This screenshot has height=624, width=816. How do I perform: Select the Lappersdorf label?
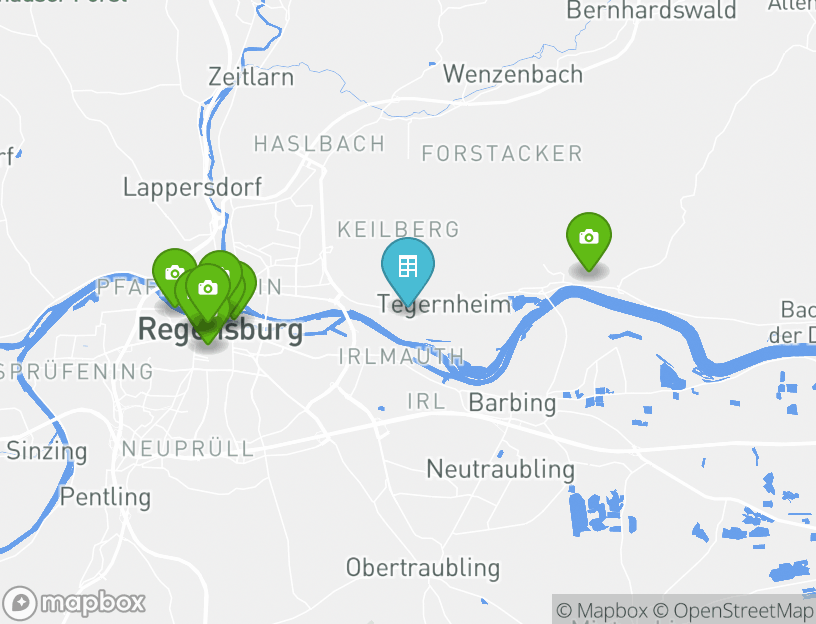[x=192, y=187]
